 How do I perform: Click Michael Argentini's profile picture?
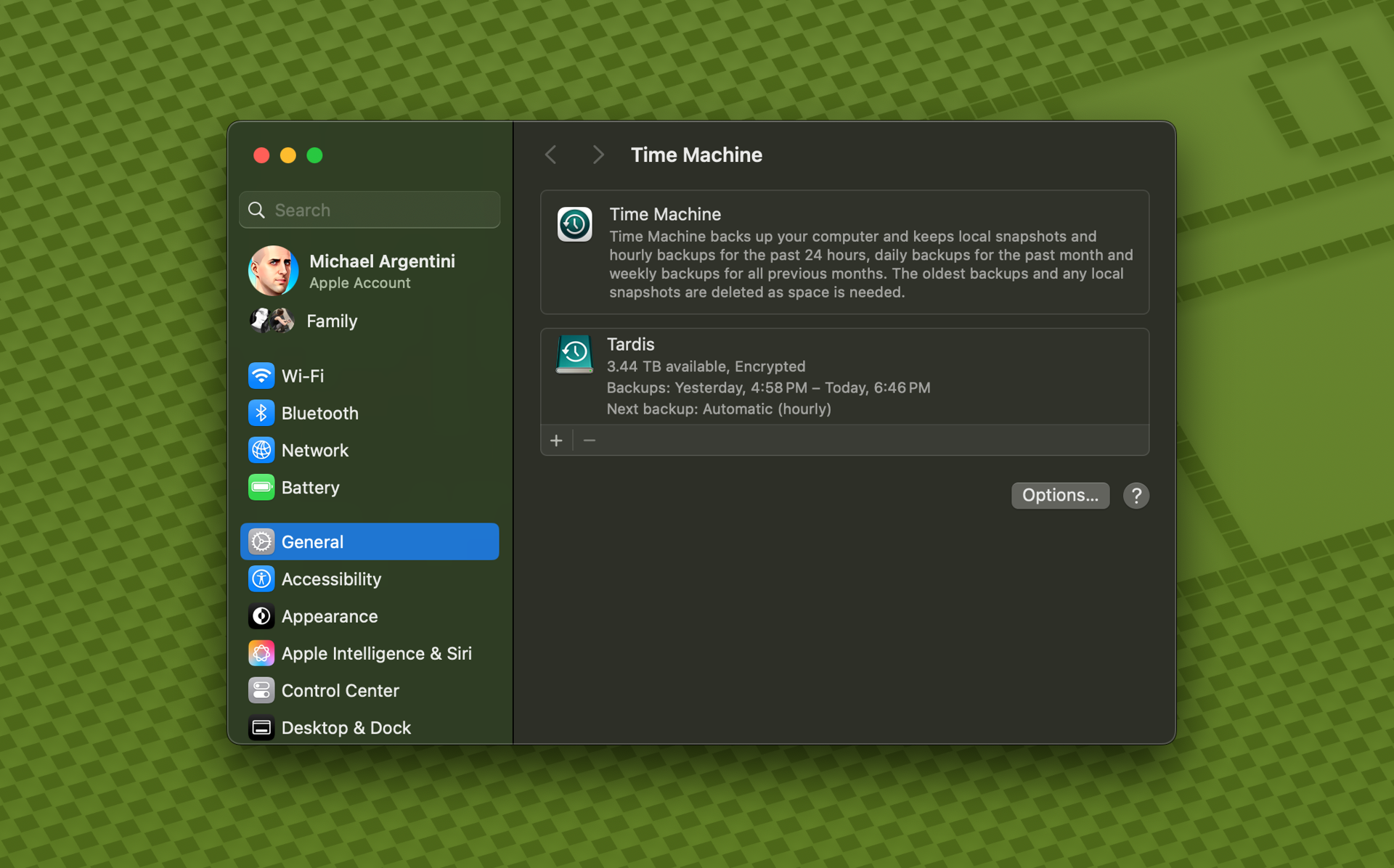273,271
